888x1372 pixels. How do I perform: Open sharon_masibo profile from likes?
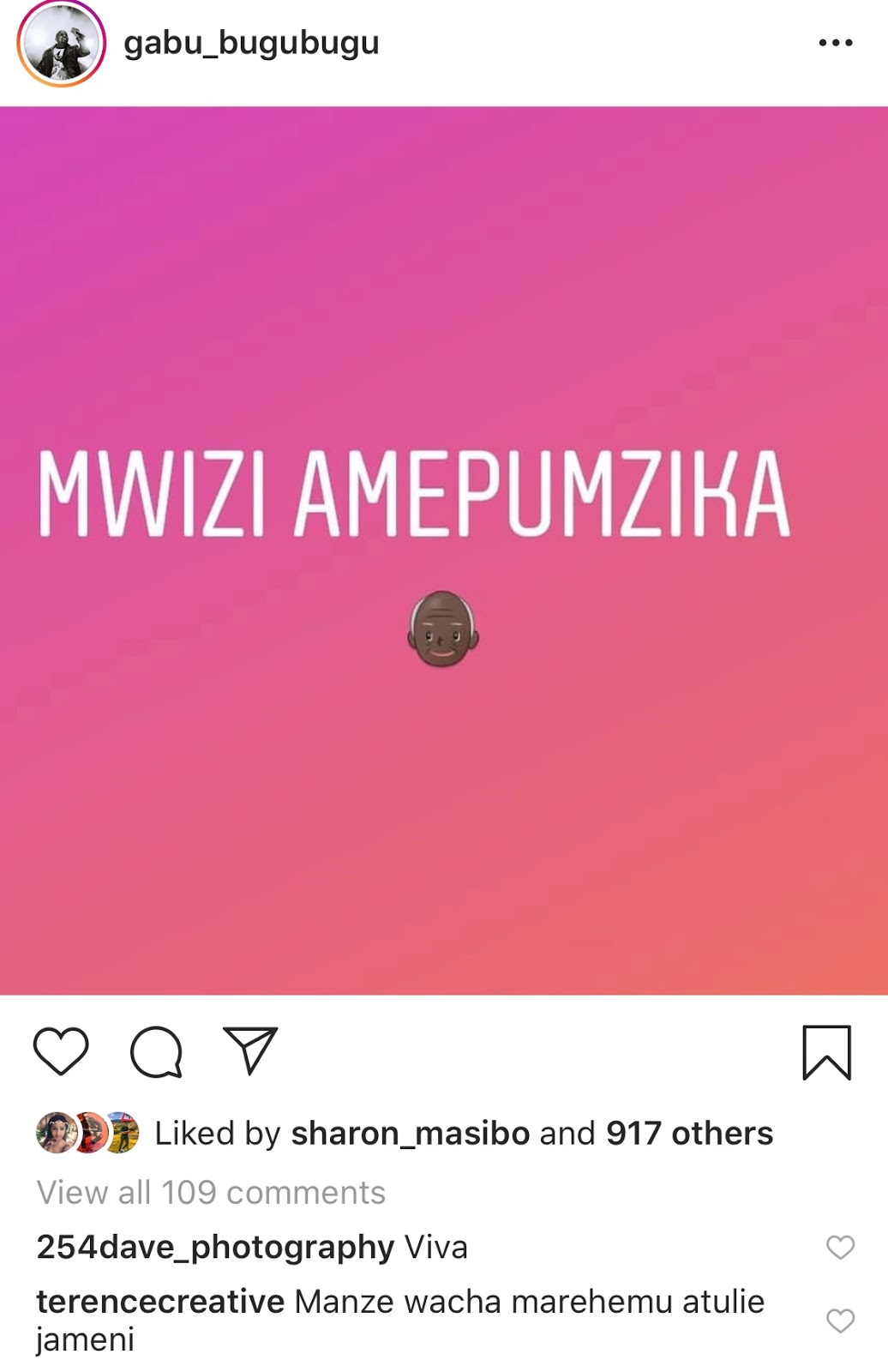[411, 1134]
